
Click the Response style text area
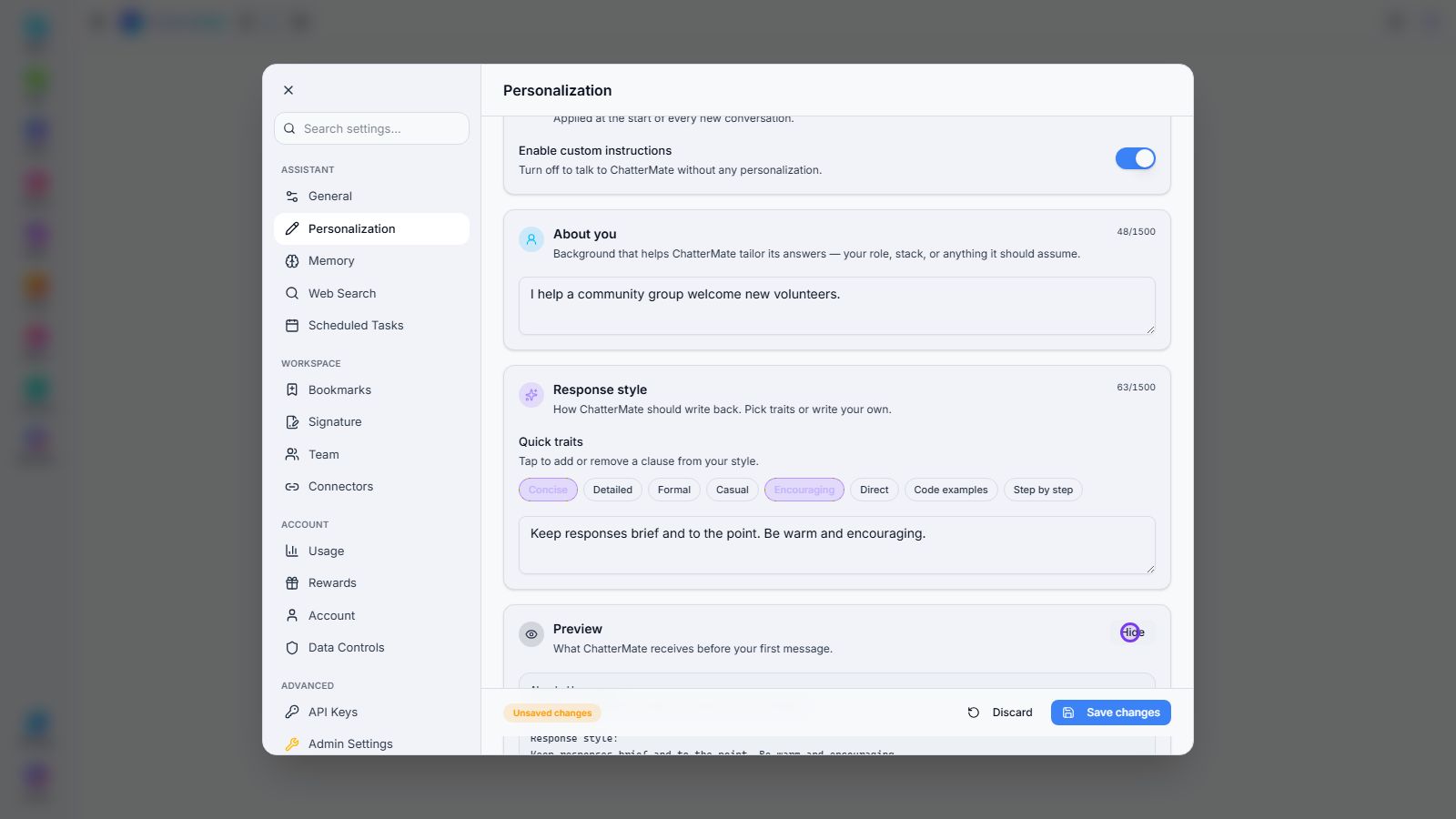(837, 545)
